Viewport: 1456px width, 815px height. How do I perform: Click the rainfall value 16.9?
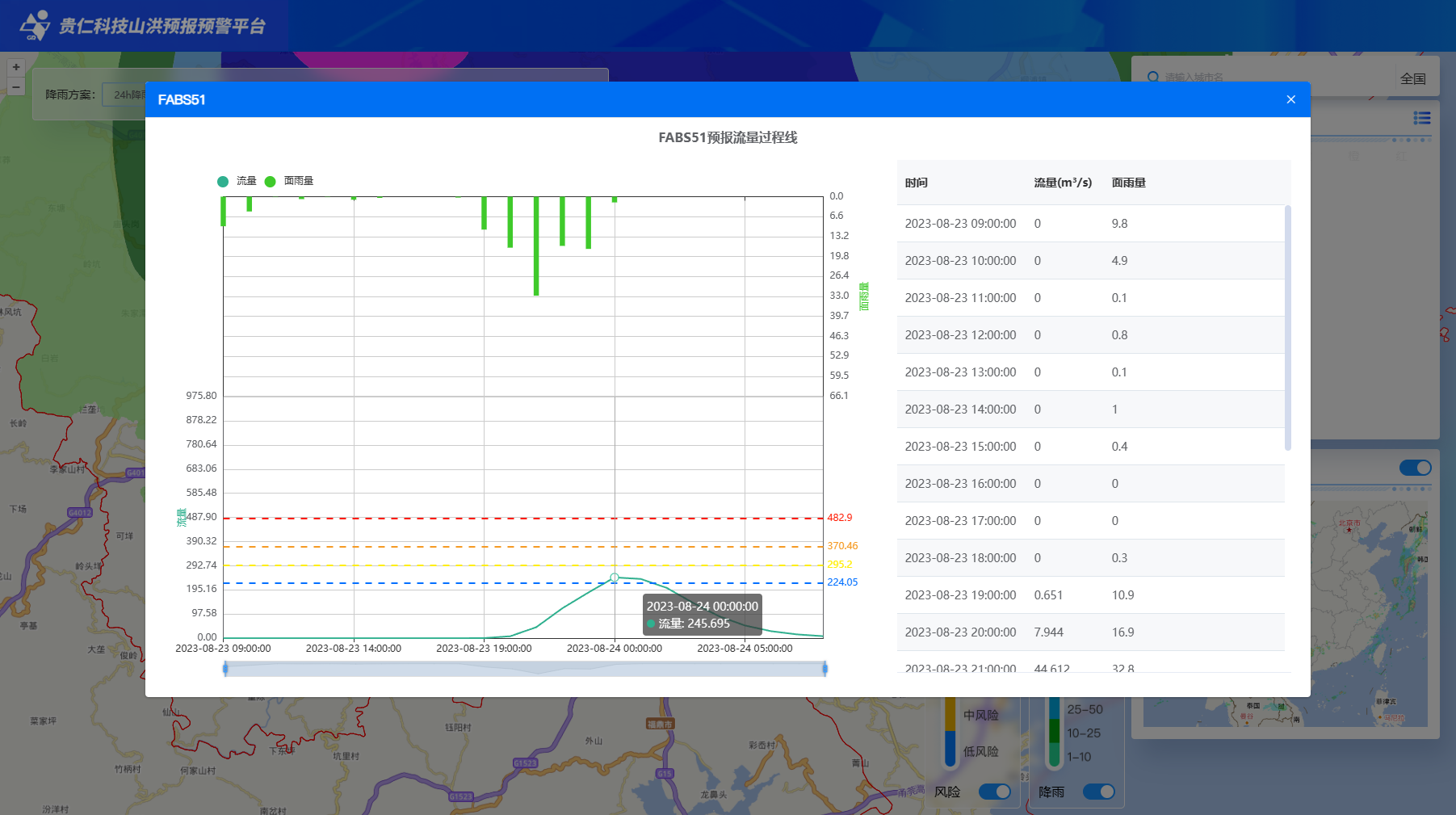pos(1122,632)
